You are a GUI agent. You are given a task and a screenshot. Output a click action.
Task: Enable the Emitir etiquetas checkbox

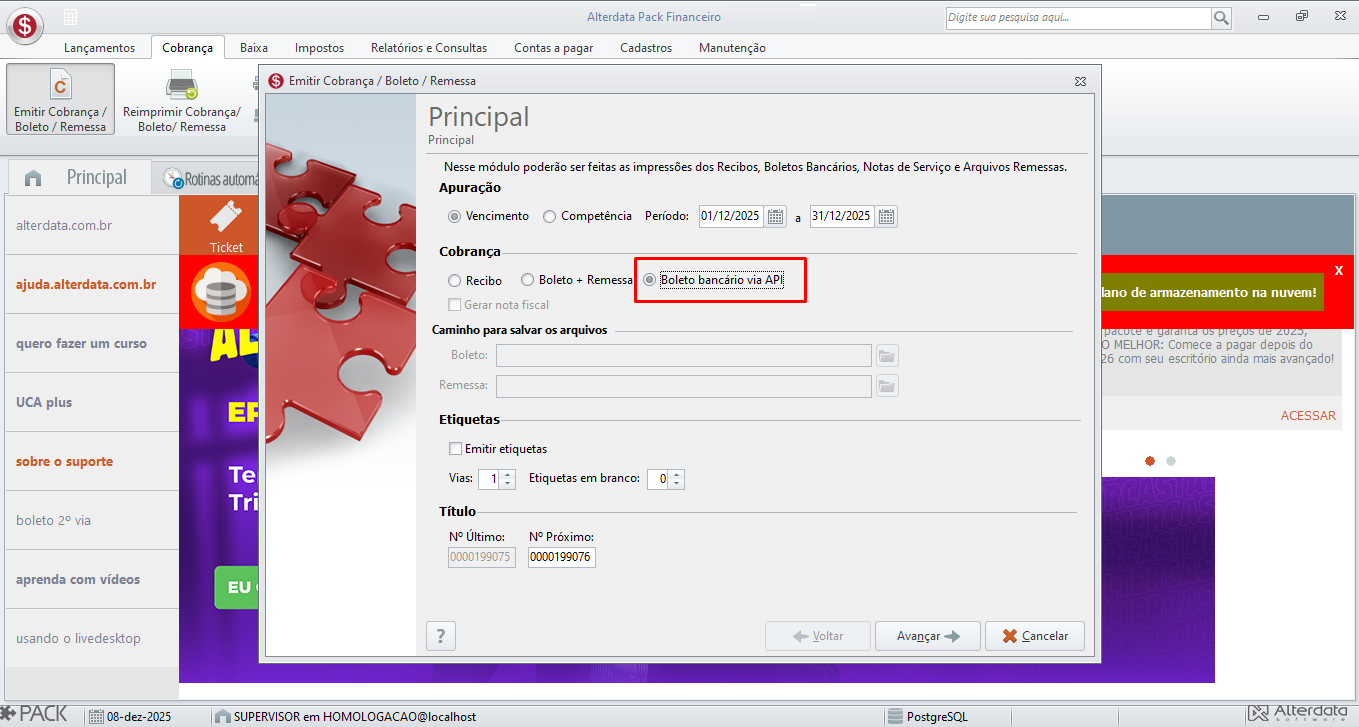(x=456, y=449)
